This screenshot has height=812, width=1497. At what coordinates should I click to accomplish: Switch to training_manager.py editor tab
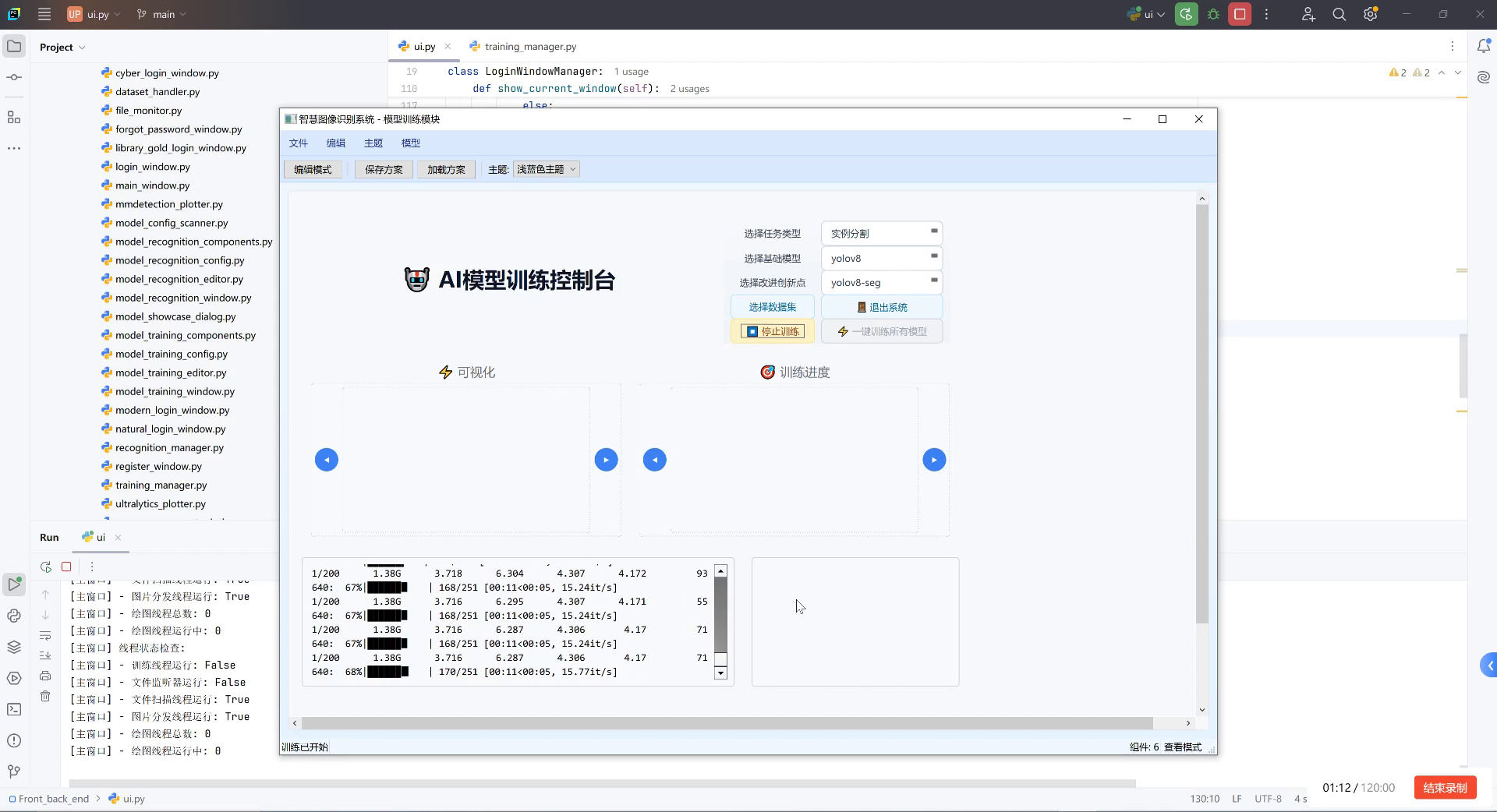pos(523,47)
